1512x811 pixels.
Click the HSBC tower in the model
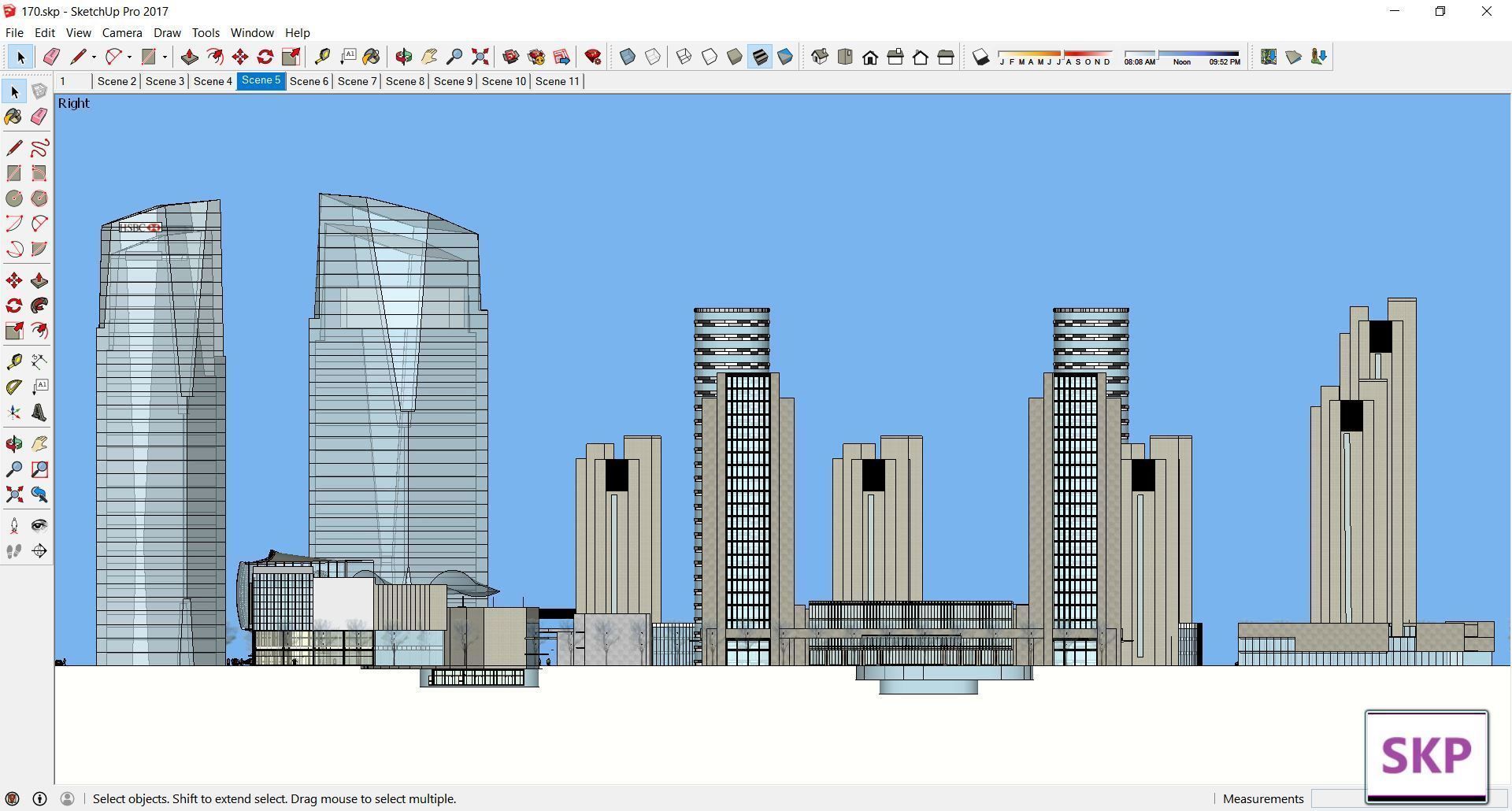tap(161, 433)
